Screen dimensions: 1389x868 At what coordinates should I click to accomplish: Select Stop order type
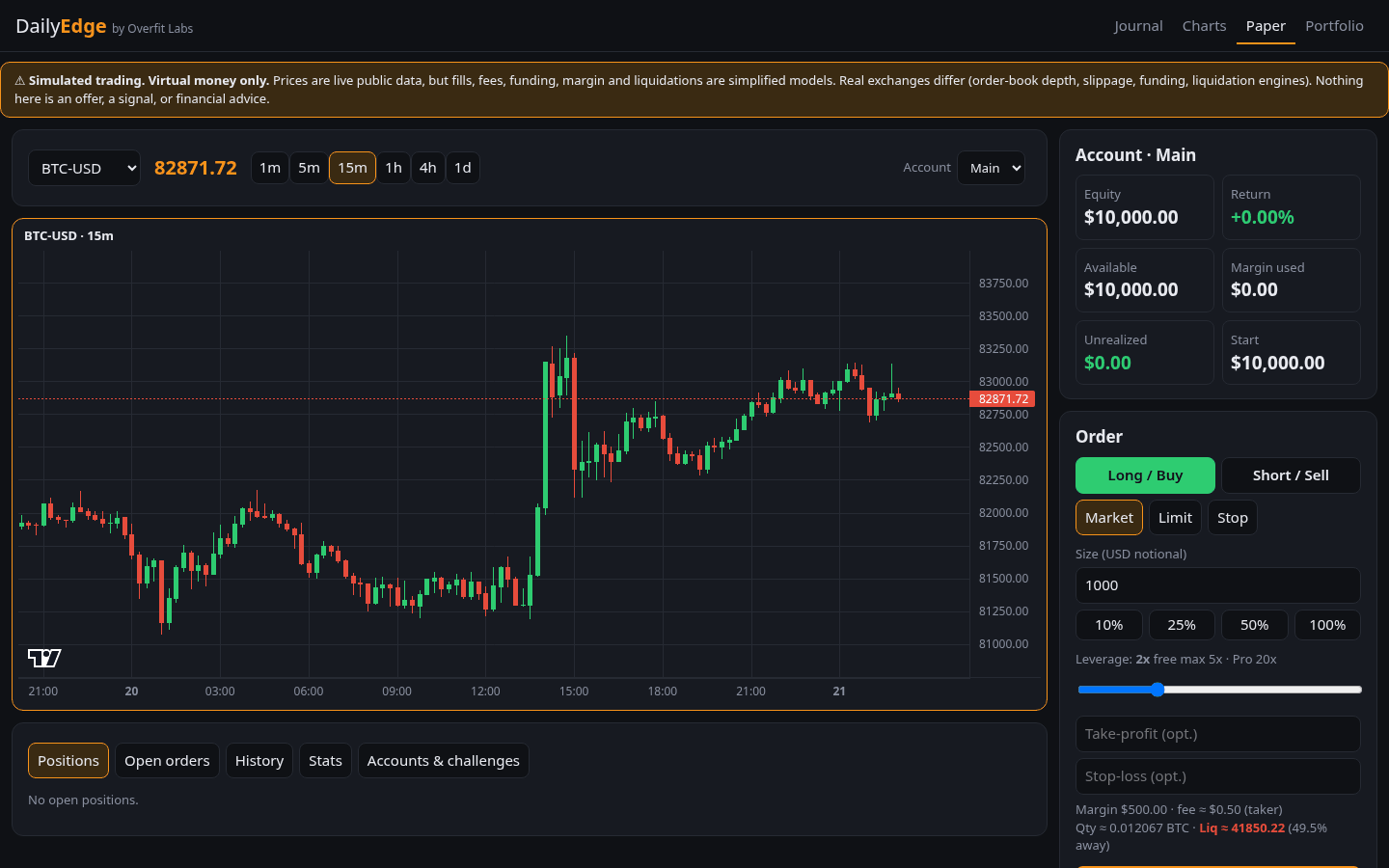(x=1233, y=518)
